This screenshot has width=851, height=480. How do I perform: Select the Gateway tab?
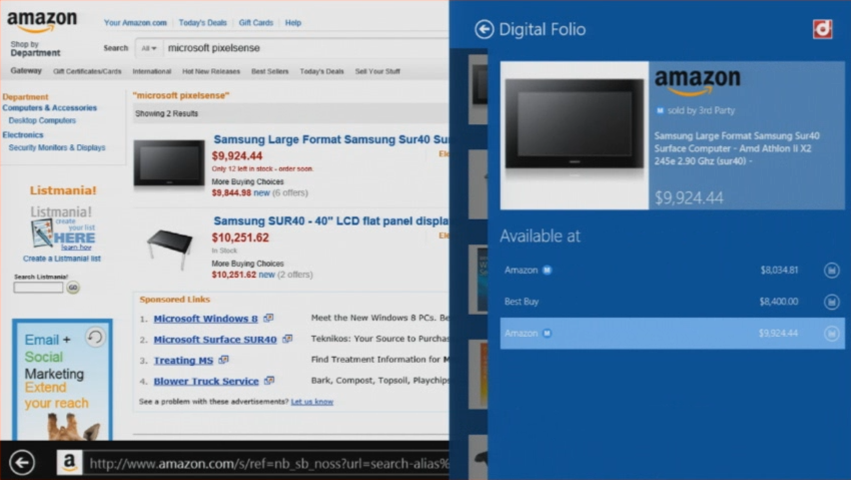point(26,71)
